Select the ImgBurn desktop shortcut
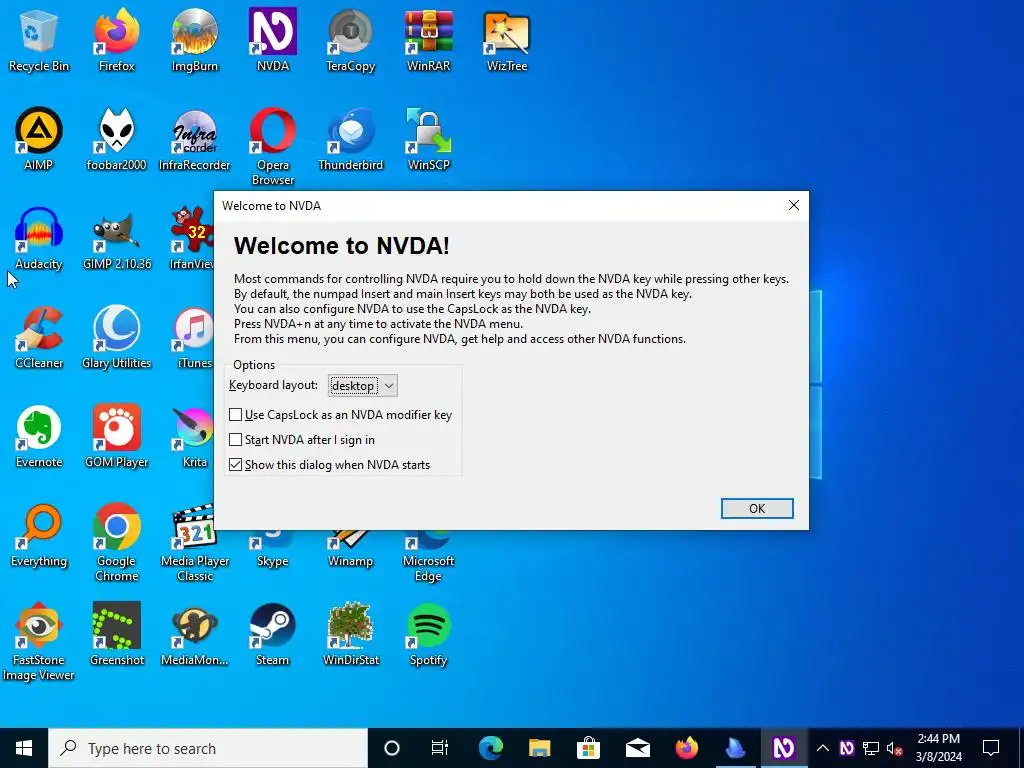 [195, 40]
